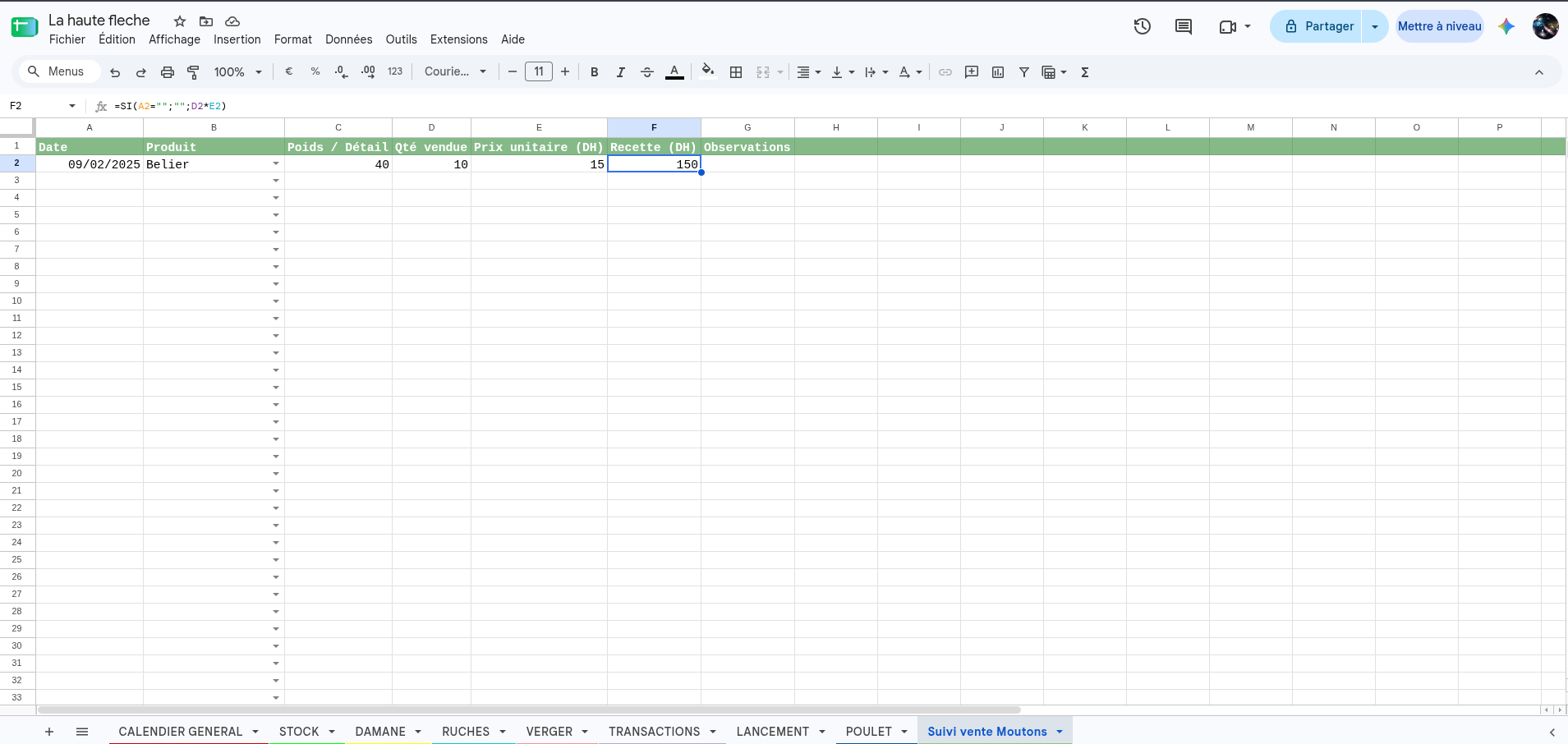Open the functions sigma icon
Image resolution: width=1568 pixels, height=744 pixels.
(1085, 72)
